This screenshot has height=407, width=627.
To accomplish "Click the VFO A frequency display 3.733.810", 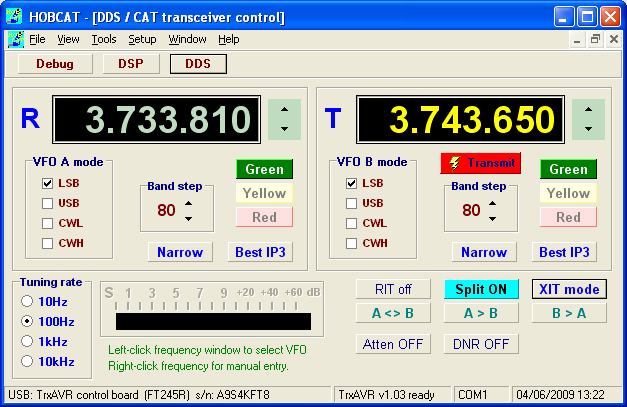I will click(155, 120).
